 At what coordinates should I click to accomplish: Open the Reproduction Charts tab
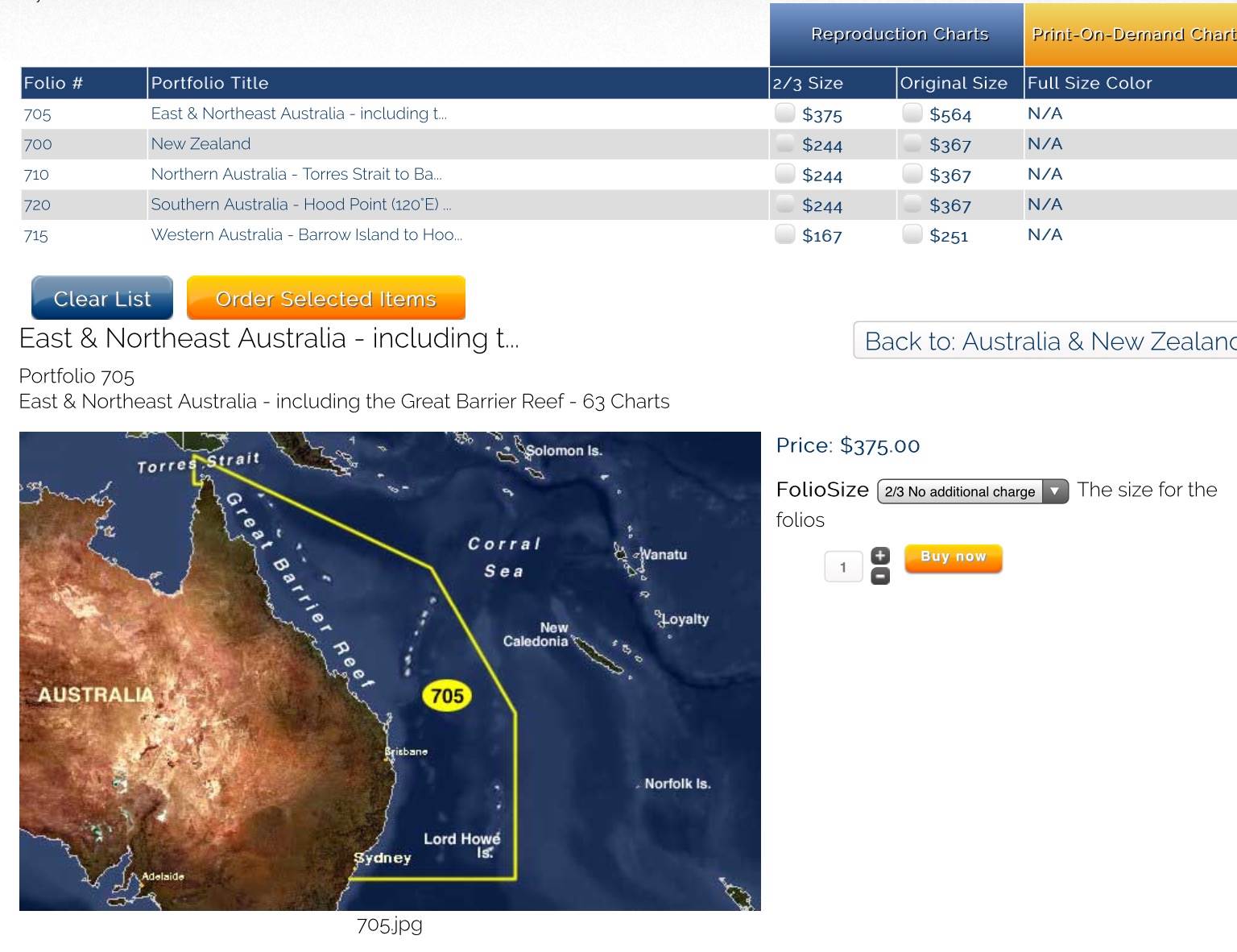(899, 35)
